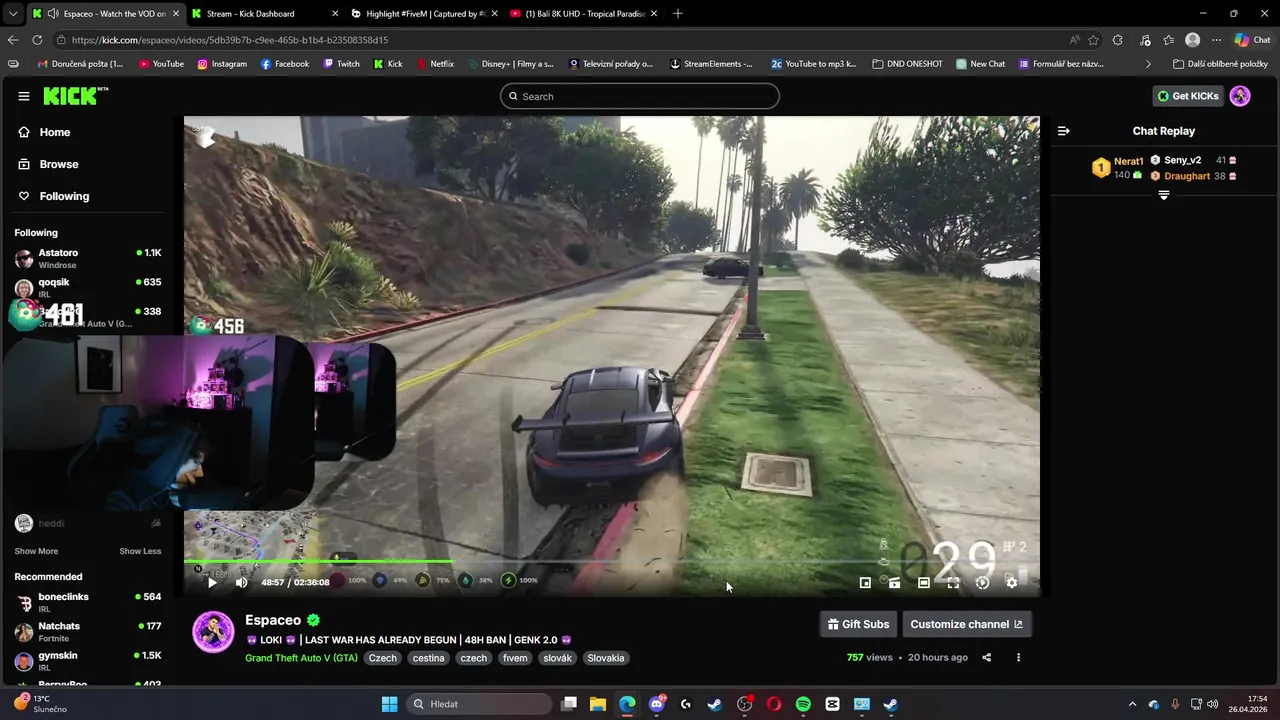Open Edge's settings and more menu
This screenshot has height=720, width=1280.
[1216, 40]
